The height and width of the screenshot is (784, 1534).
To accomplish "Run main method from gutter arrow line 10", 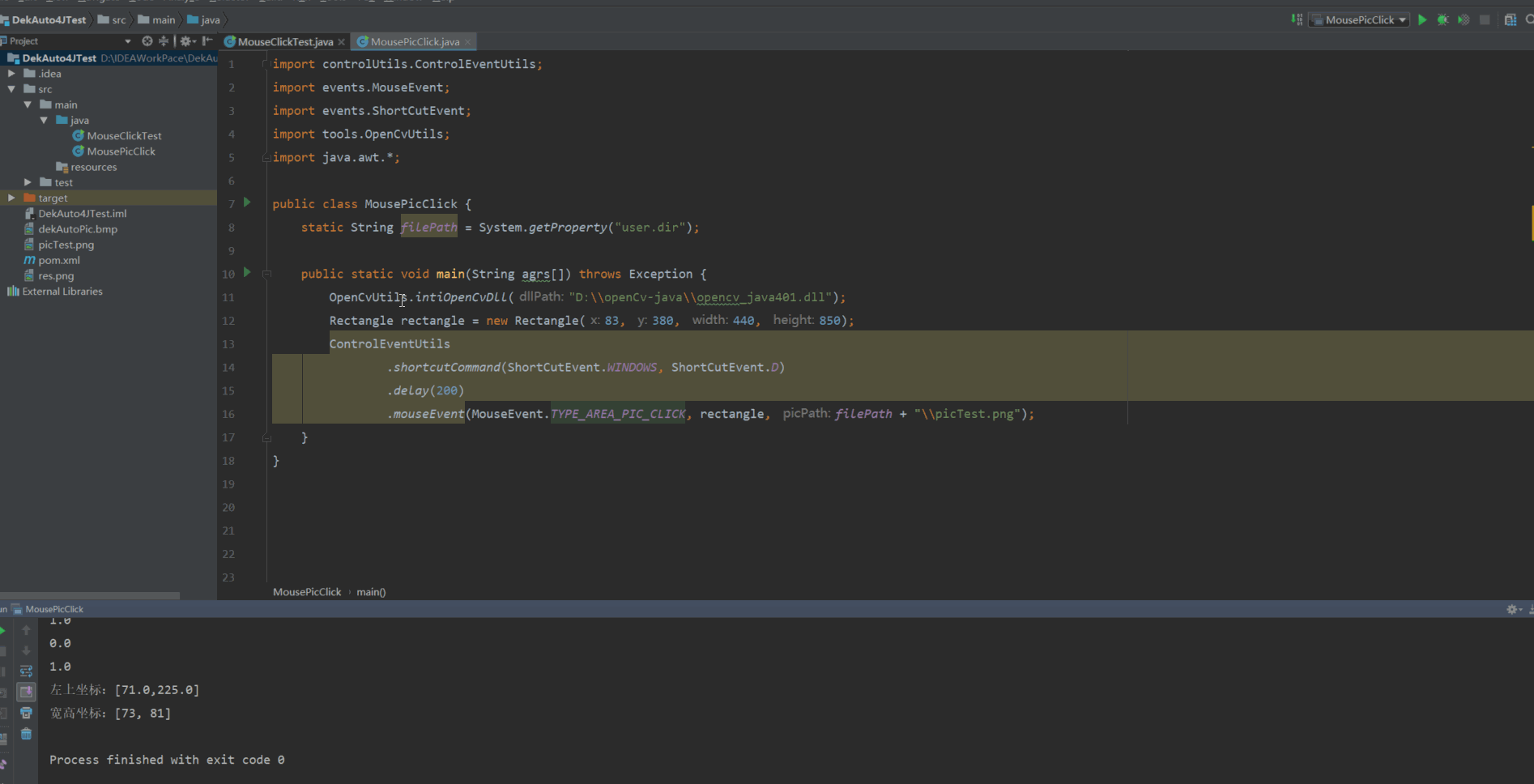I will (247, 273).
